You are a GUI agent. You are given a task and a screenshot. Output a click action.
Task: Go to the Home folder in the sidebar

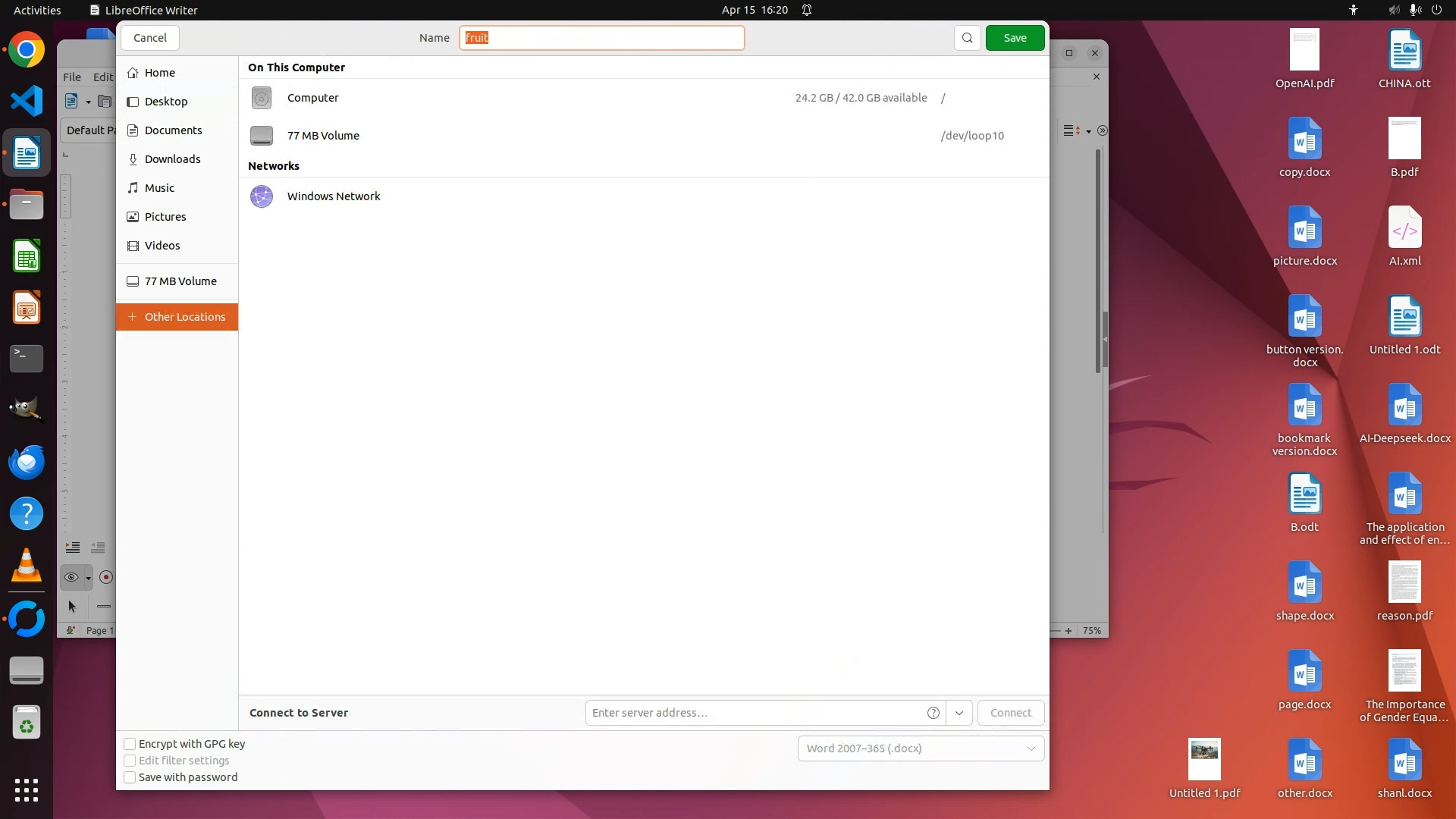(159, 73)
